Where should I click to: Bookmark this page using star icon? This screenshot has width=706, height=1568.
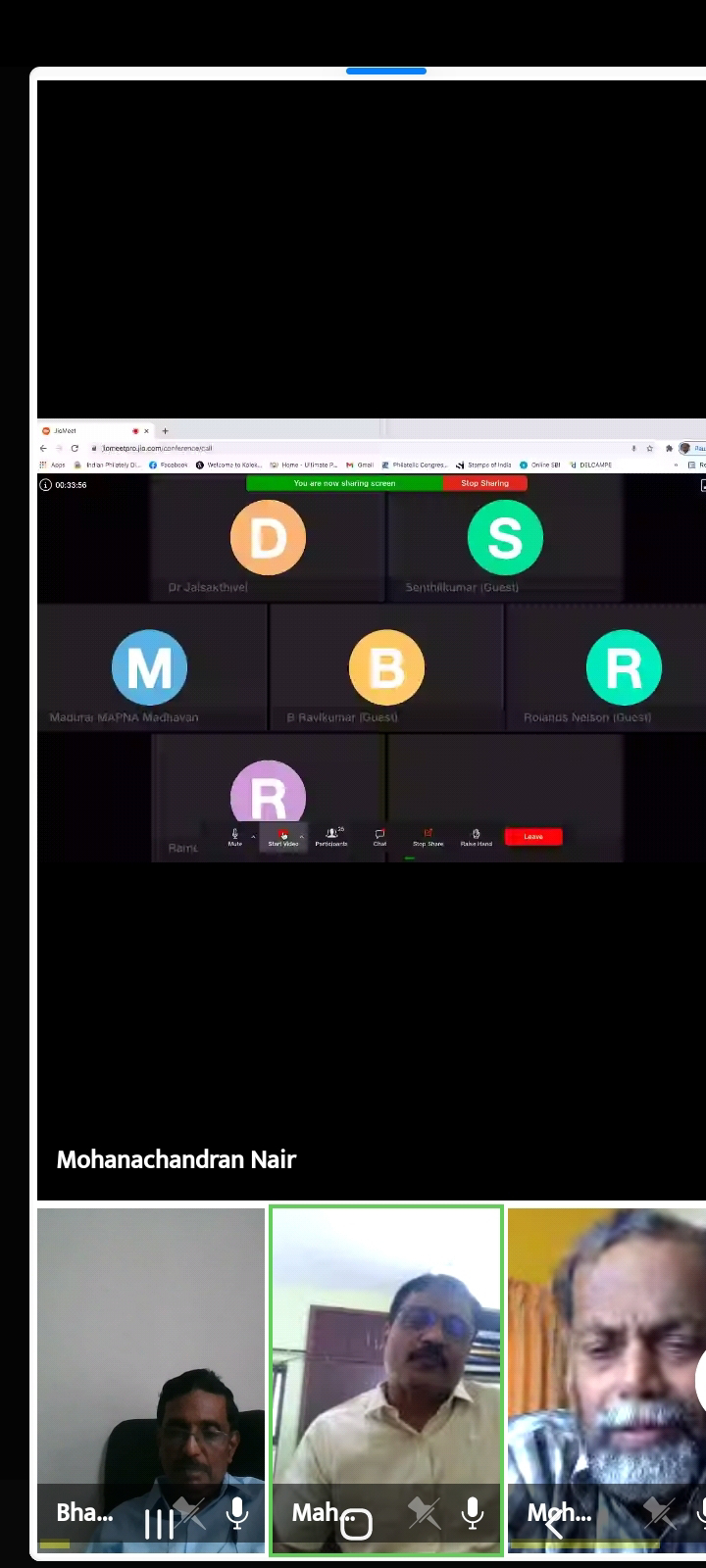click(649, 448)
